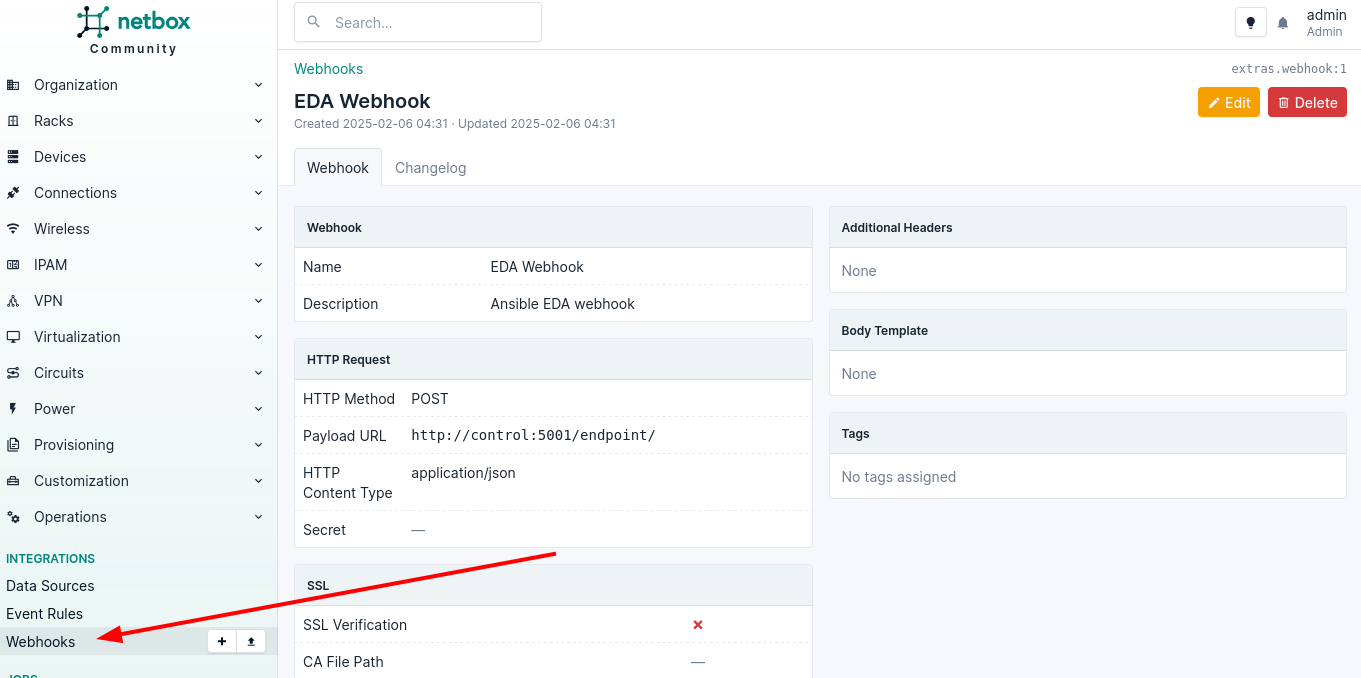The height and width of the screenshot is (678, 1361).
Task: Click the Additional Headers panel heading
Action: coord(897,228)
